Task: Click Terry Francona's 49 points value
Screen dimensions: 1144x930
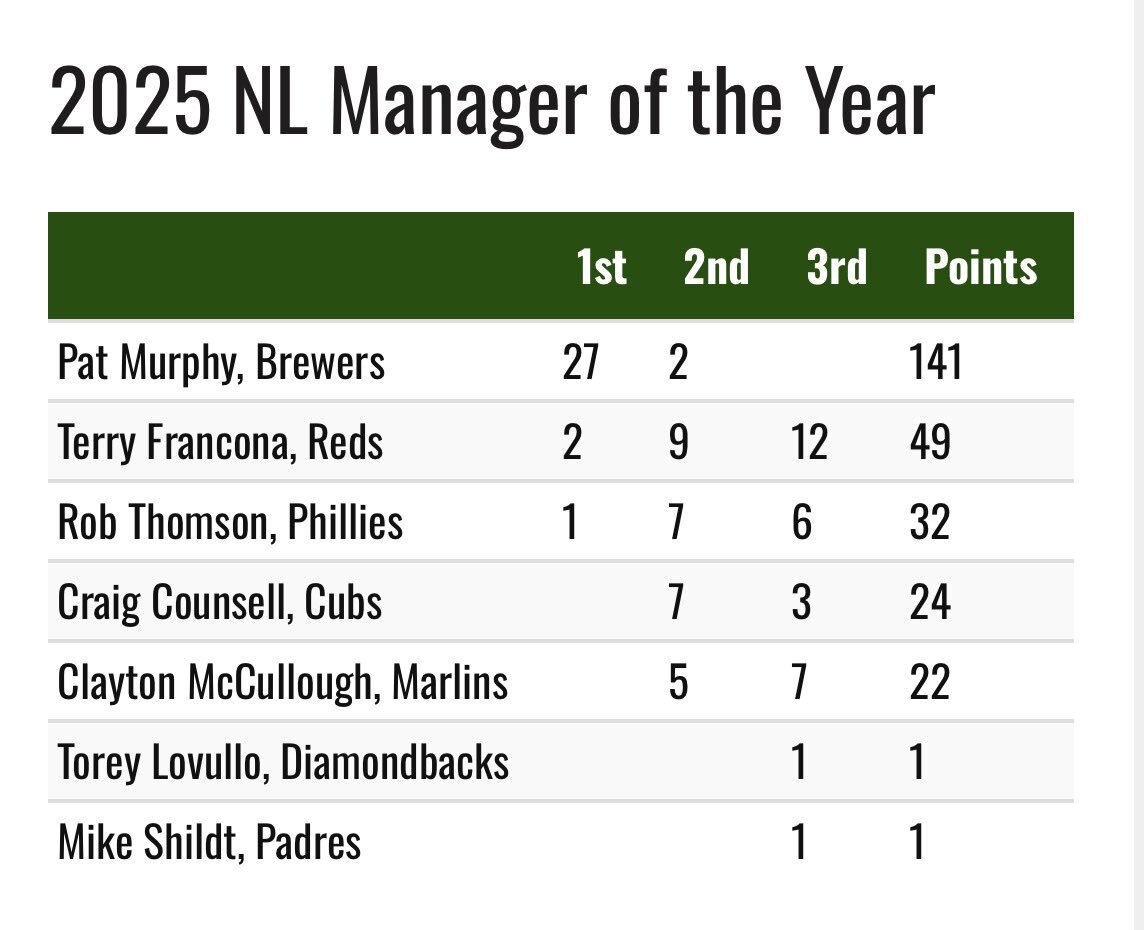Action: tap(929, 442)
